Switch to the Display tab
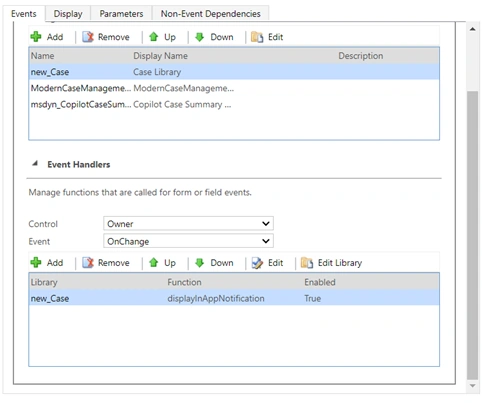 click(68, 14)
